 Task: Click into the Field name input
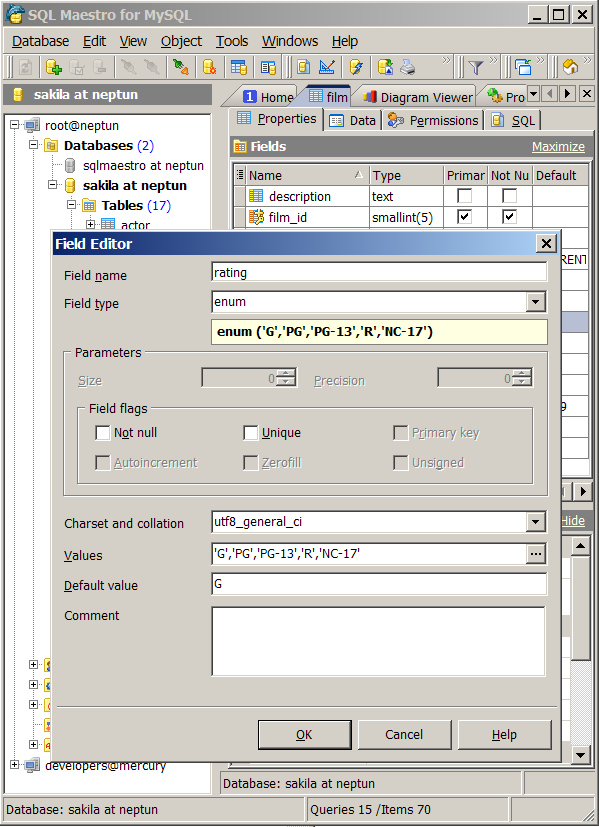(379, 273)
